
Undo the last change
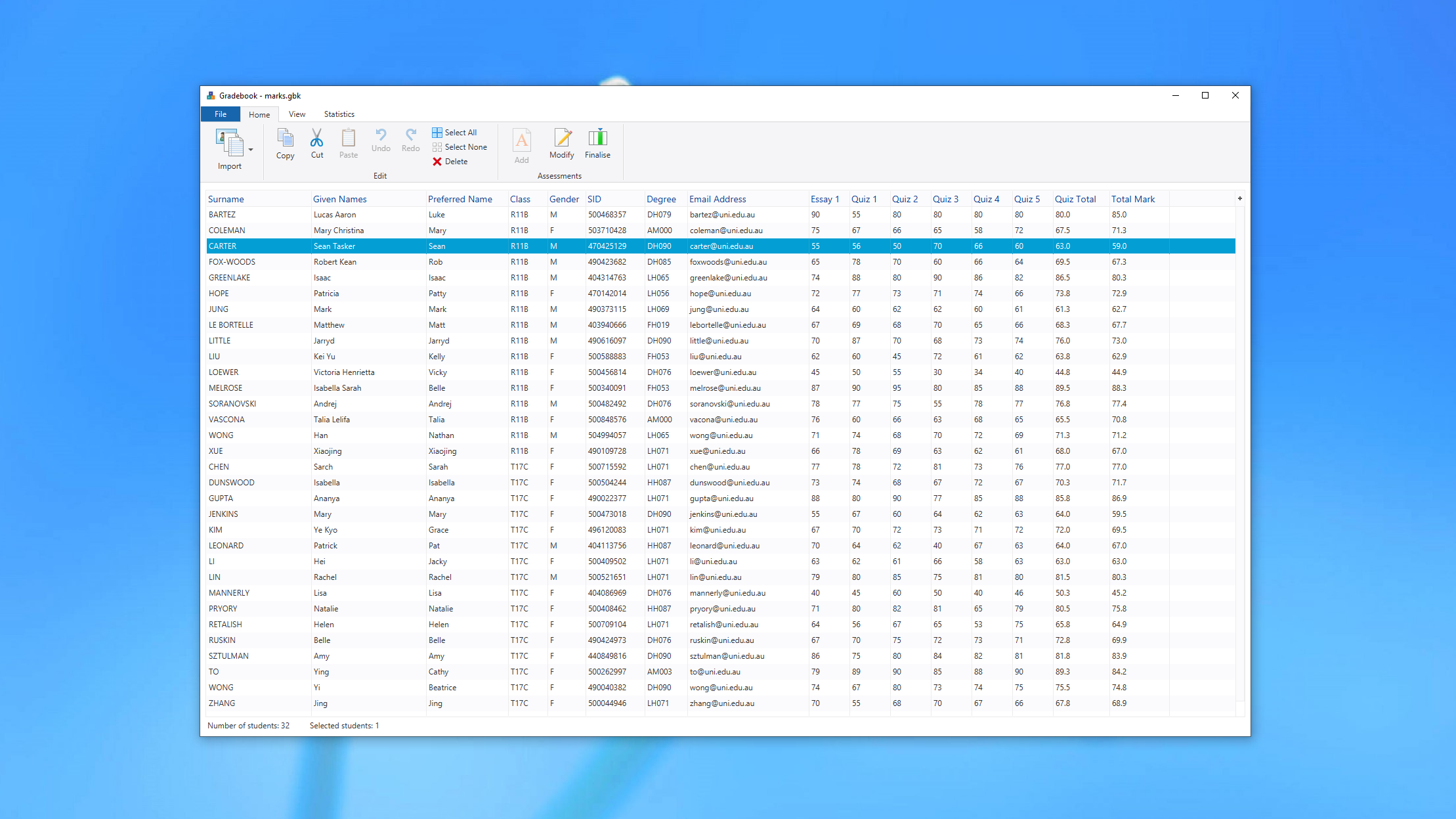[381, 143]
